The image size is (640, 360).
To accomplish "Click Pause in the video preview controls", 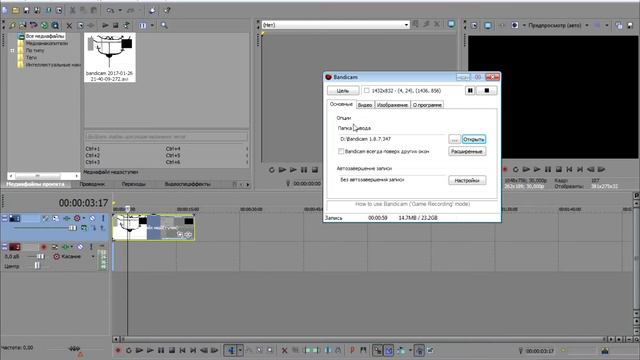I will tap(548, 169).
